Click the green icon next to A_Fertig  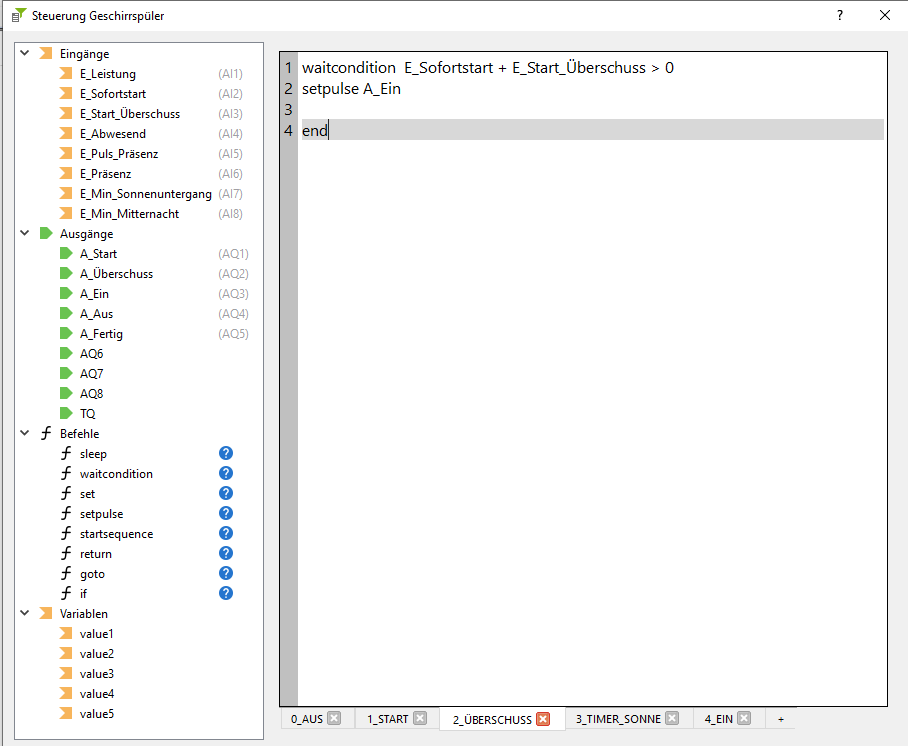[x=66, y=334]
